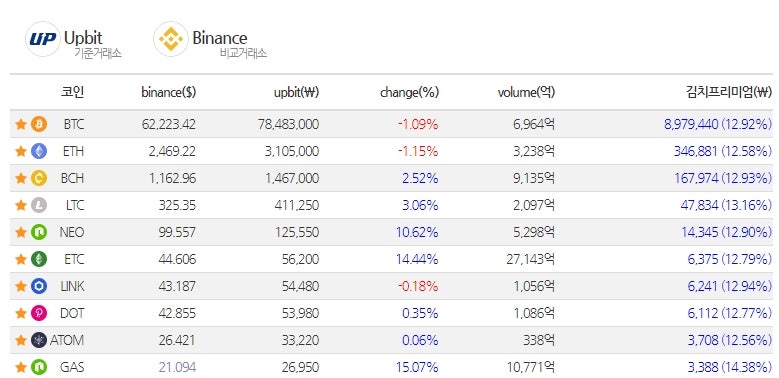The width and height of the screenshot is (779, 378).
Task: Click the Binance exchange logo
Action: pyautogui.click(x=171, y=39)
